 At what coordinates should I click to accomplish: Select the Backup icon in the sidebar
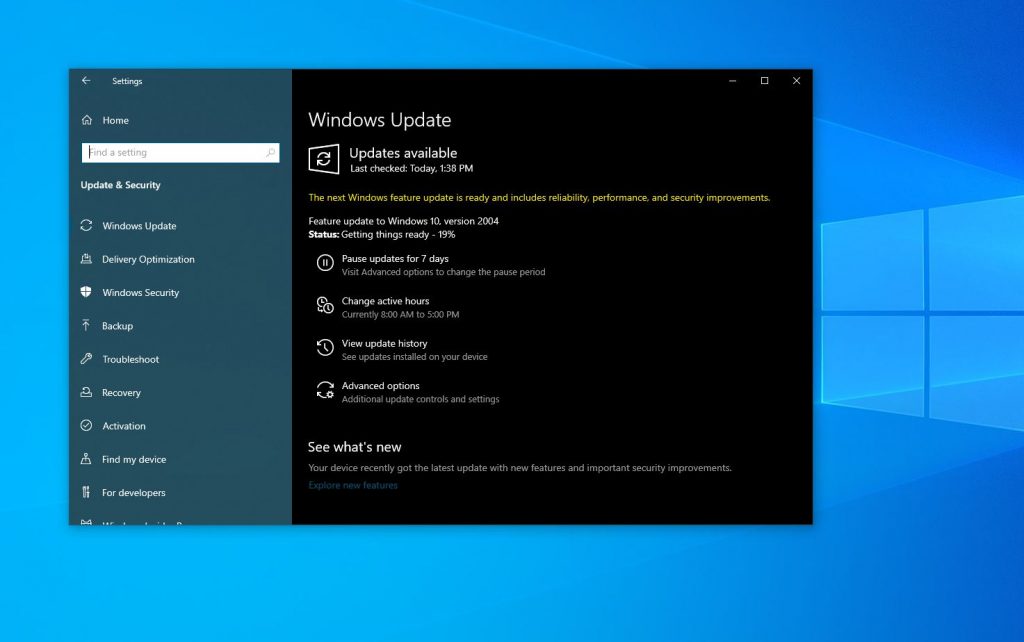[x=89, y=325]
